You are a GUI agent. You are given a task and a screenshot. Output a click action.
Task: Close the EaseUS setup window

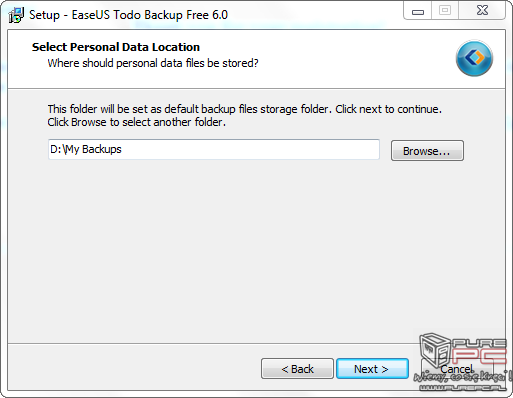482,11
